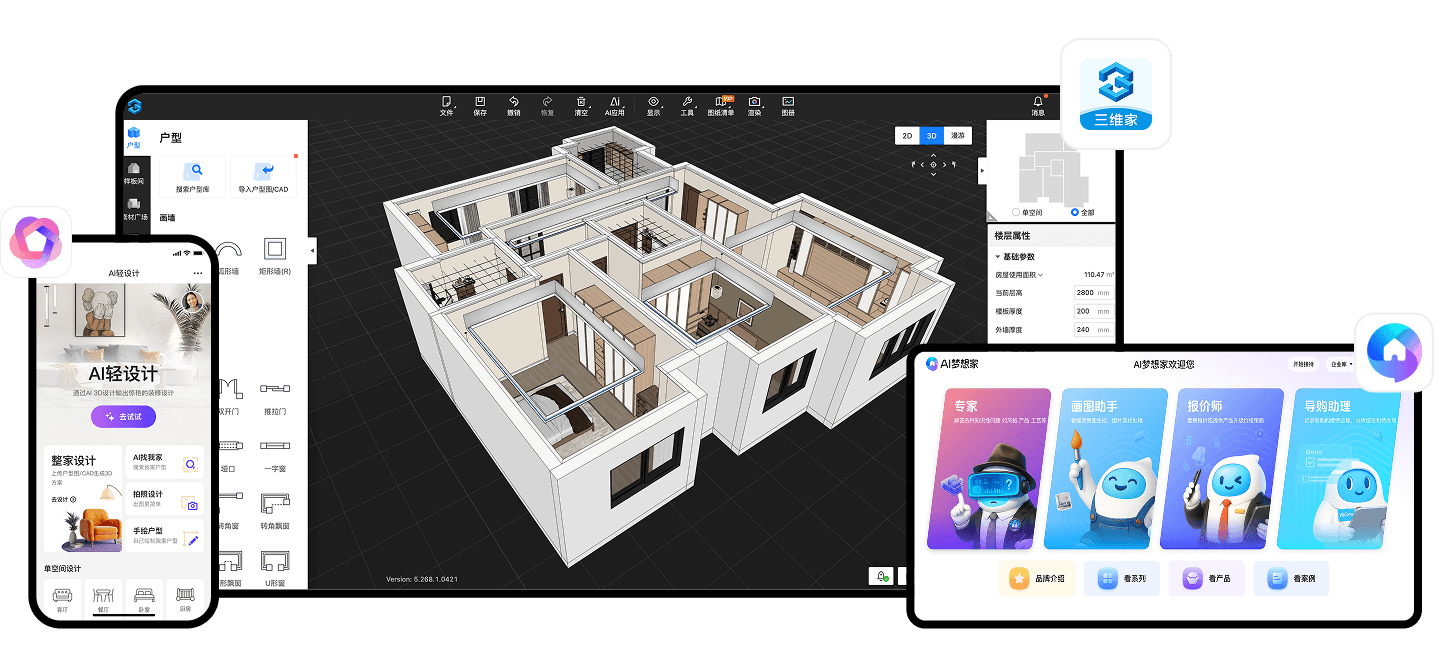Click the bell icon at canvas bottom-right
Screen dimensions: 1436x660
pos(882,577)
